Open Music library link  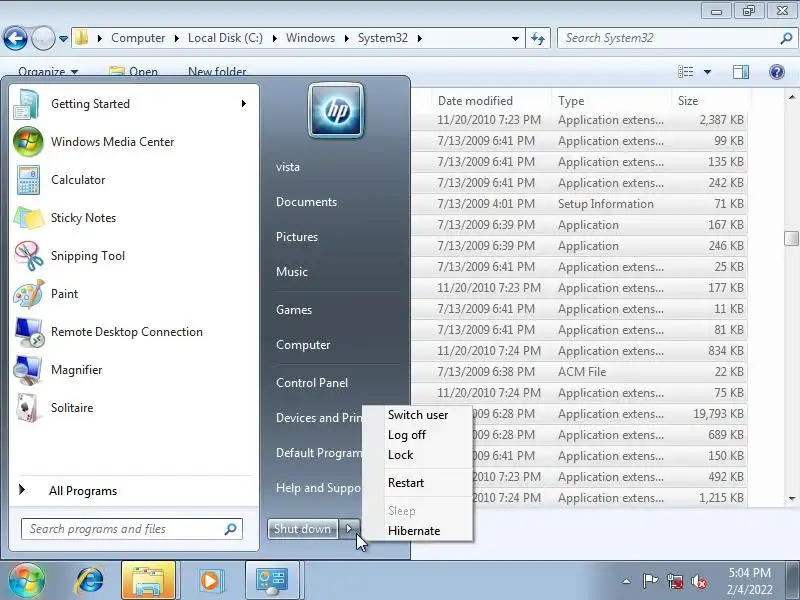coord(291,271)
